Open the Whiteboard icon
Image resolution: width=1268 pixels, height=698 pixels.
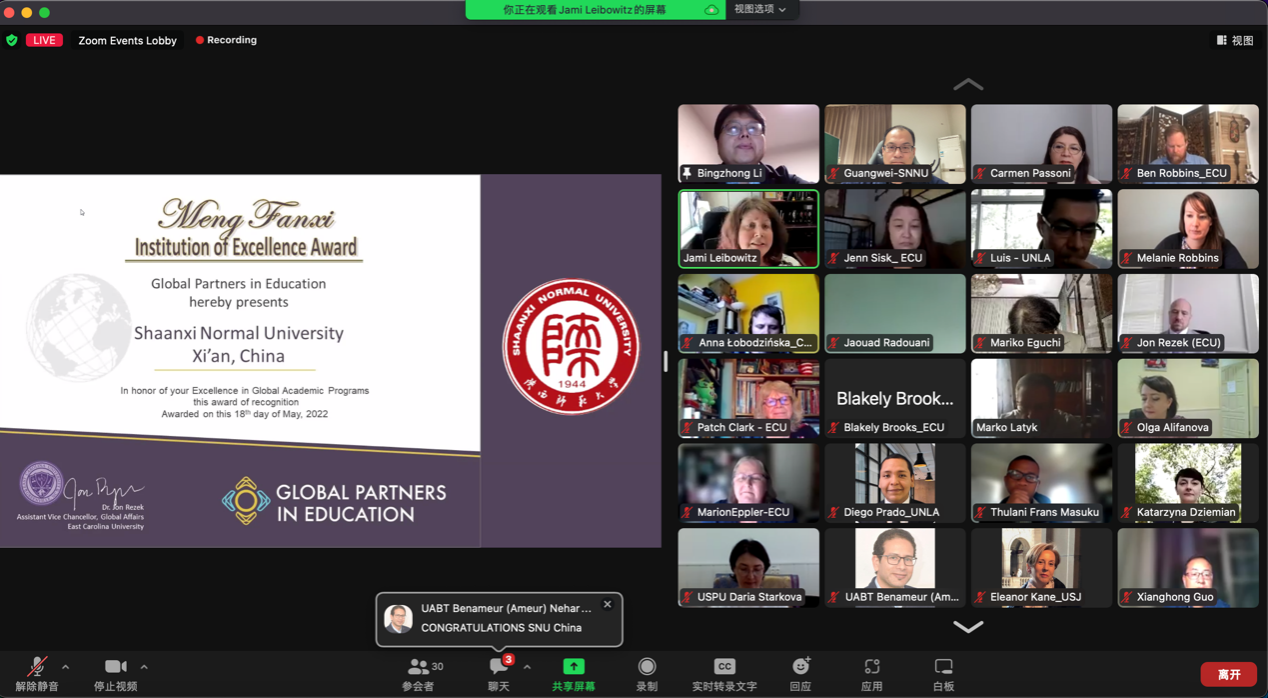[943, 667]
